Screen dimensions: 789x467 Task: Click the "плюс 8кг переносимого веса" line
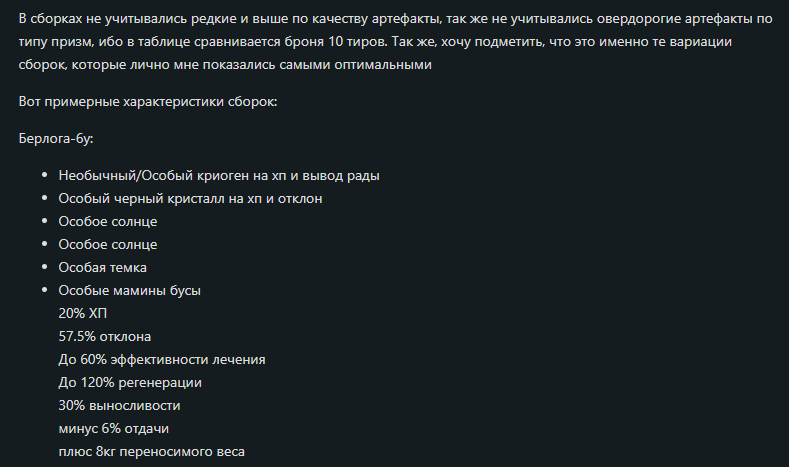(x=151, y=452)
